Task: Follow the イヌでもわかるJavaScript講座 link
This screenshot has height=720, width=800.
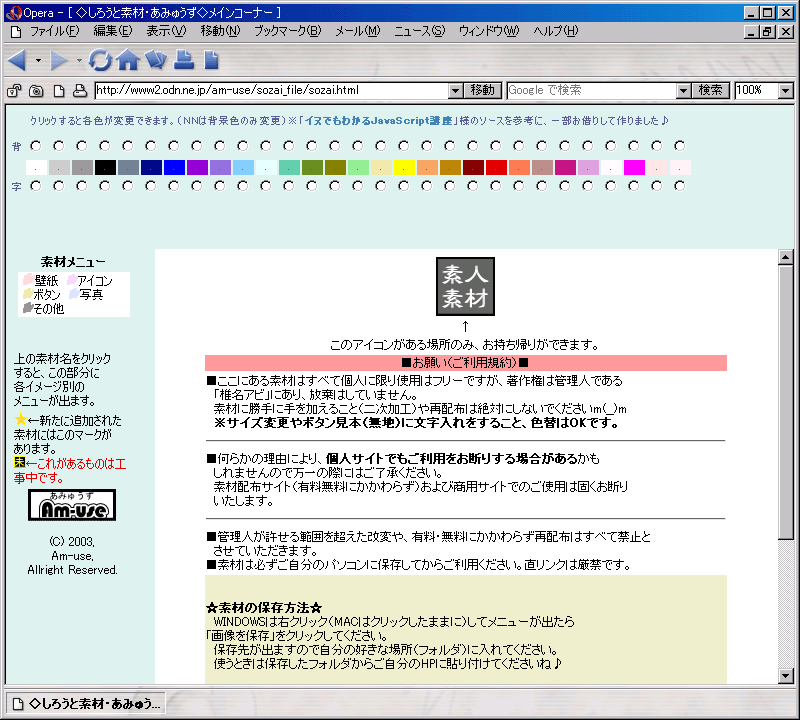Action: 378,120
